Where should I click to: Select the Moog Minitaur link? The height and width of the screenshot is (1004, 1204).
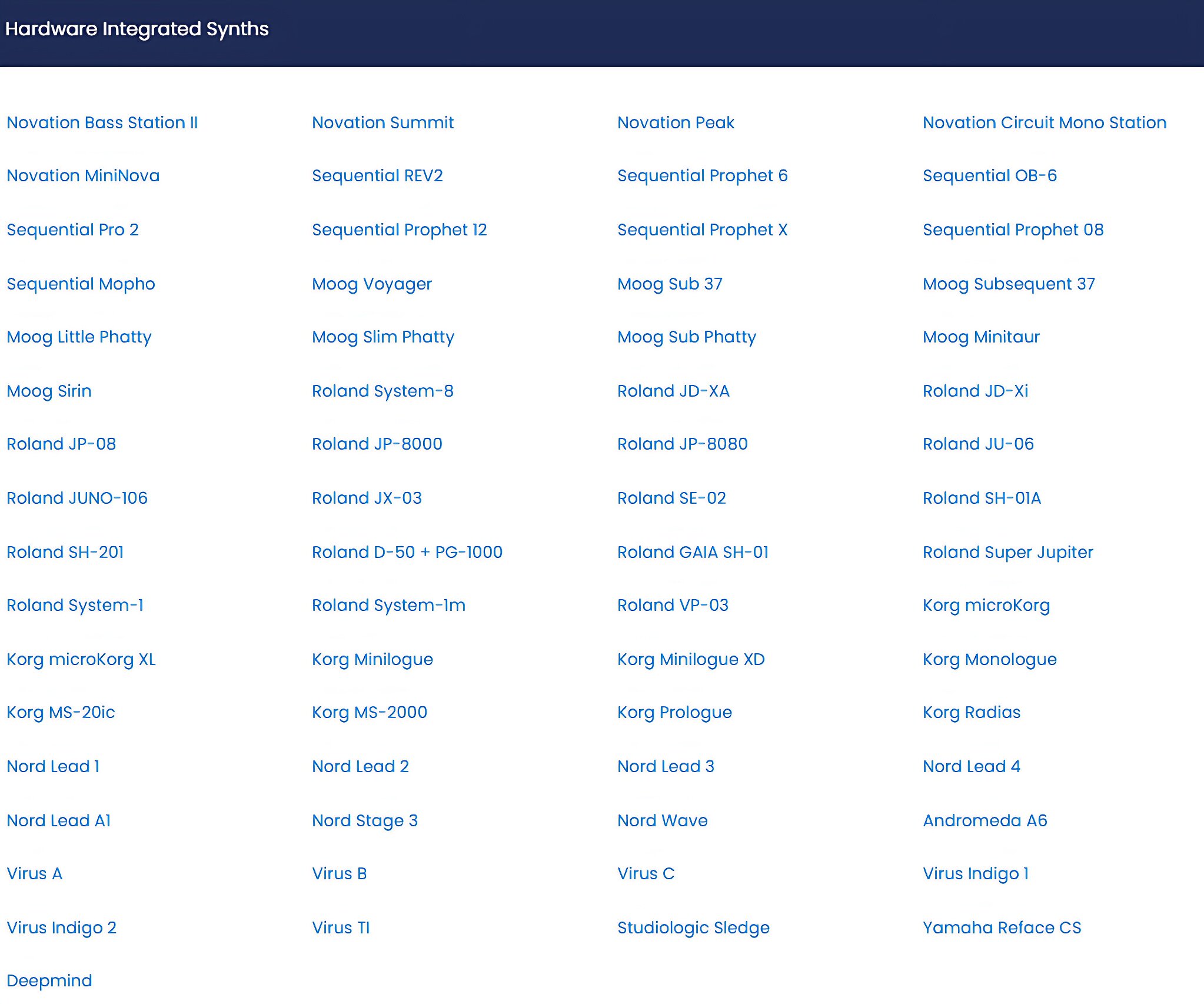981,337
